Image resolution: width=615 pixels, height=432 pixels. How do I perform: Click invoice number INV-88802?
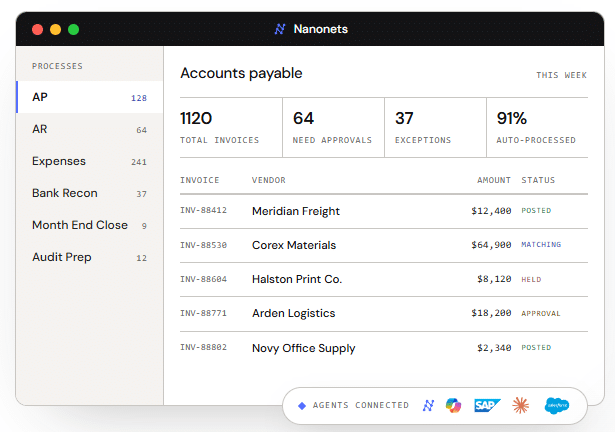click(203, 347)
